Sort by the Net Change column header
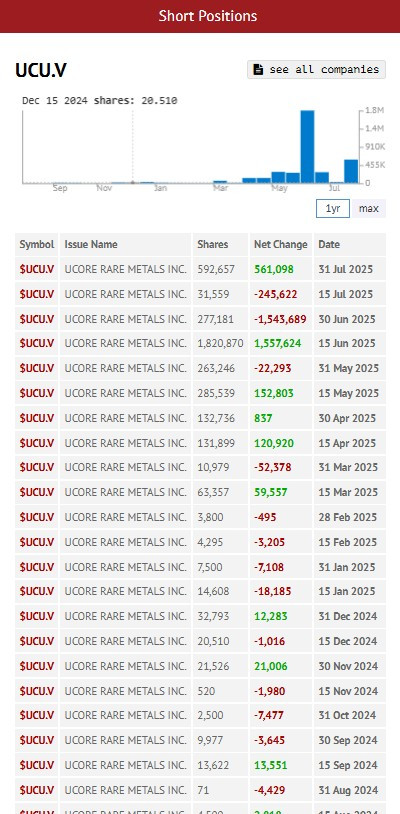This screenshot has height=814, width=400. click(281, 244)
